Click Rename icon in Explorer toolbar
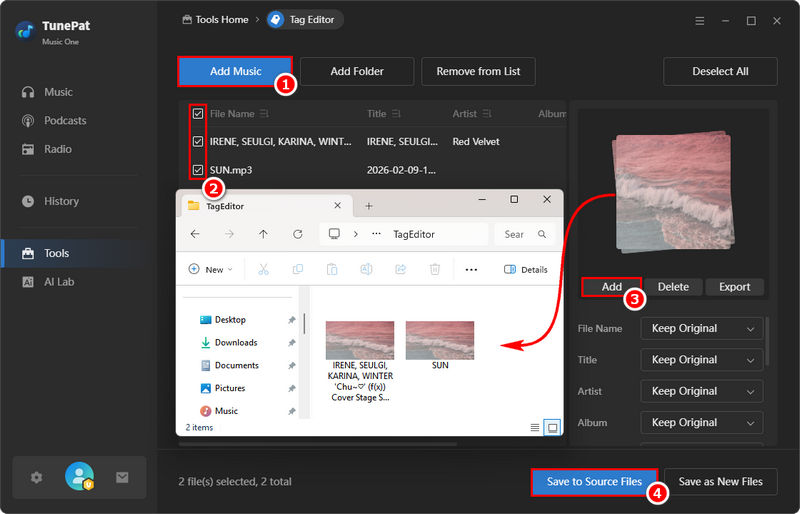This screenshot has width=800, height=514. 366,269
